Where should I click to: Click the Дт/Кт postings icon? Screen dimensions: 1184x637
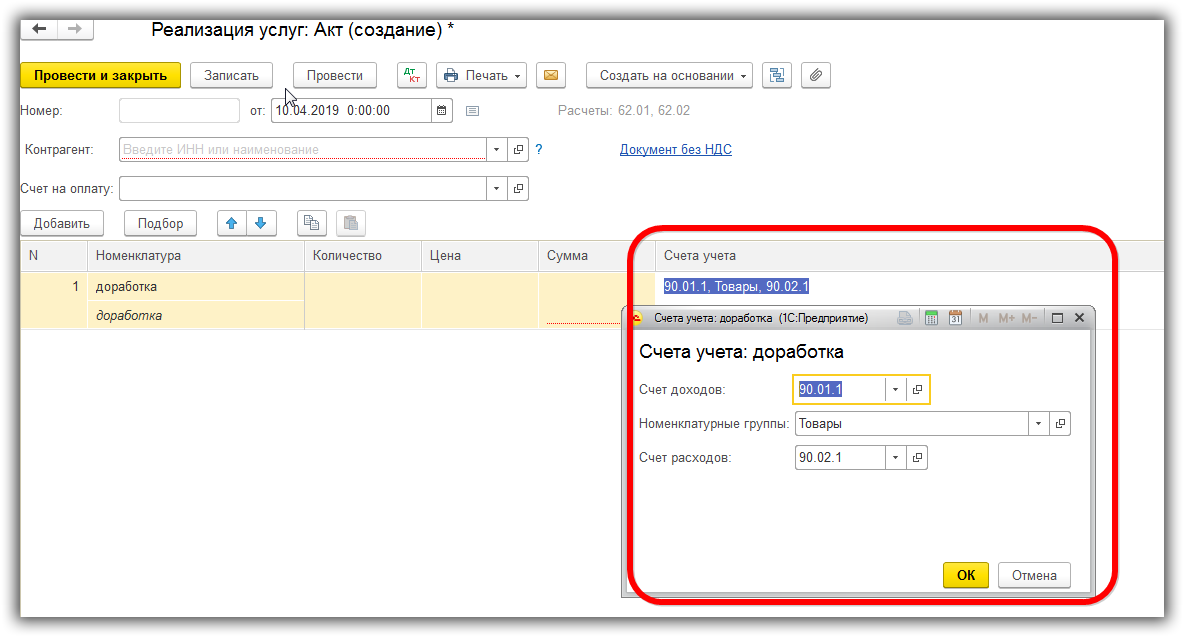coord(412,75)
